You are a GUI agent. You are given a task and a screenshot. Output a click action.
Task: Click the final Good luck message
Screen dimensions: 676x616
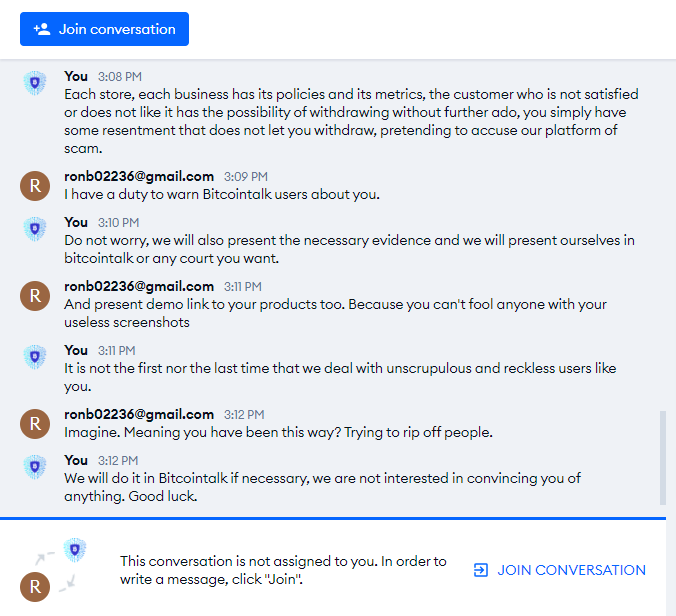(322, 487)
